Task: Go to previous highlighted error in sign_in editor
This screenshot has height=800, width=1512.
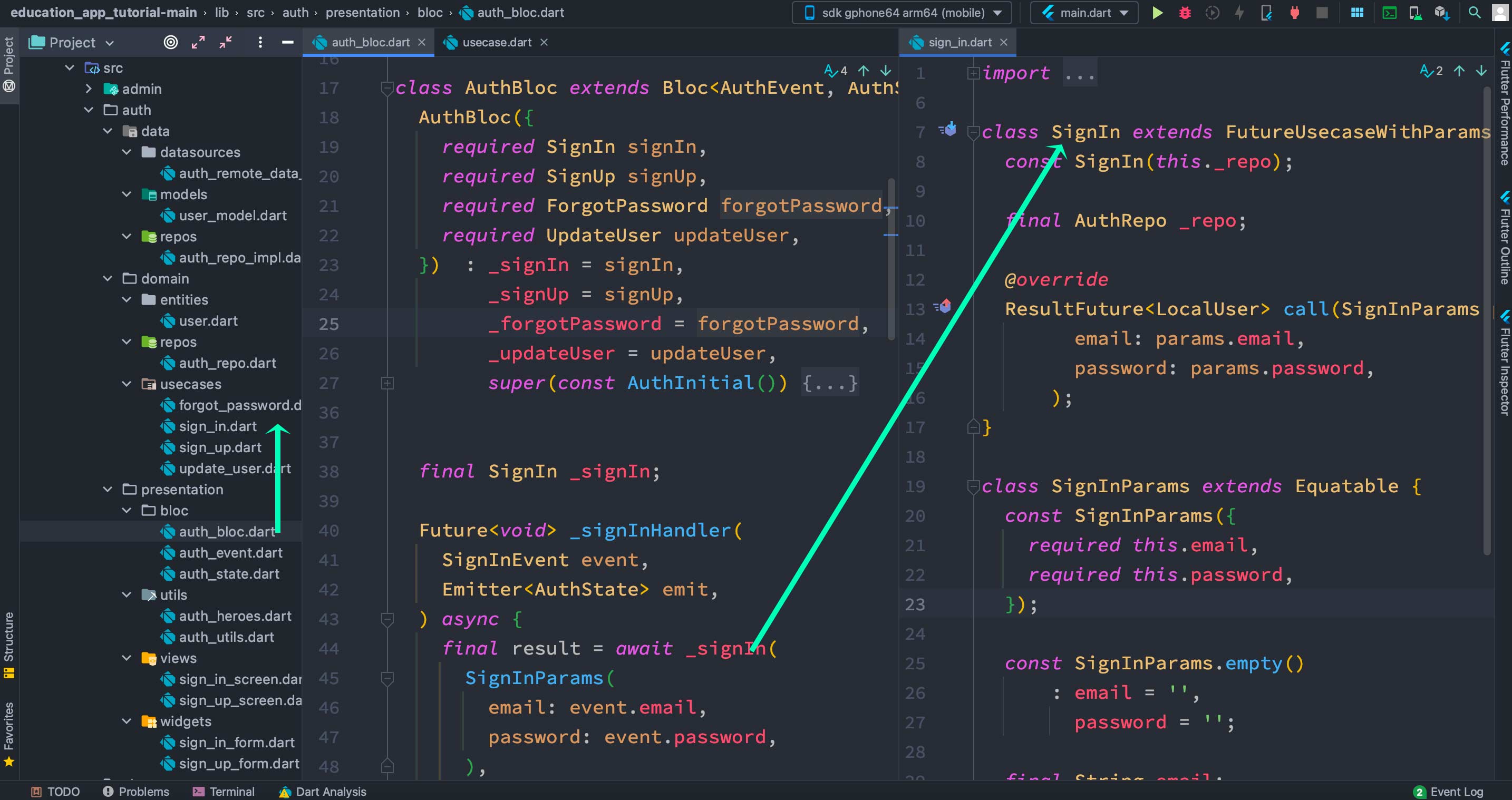Action: [1459, 71]
